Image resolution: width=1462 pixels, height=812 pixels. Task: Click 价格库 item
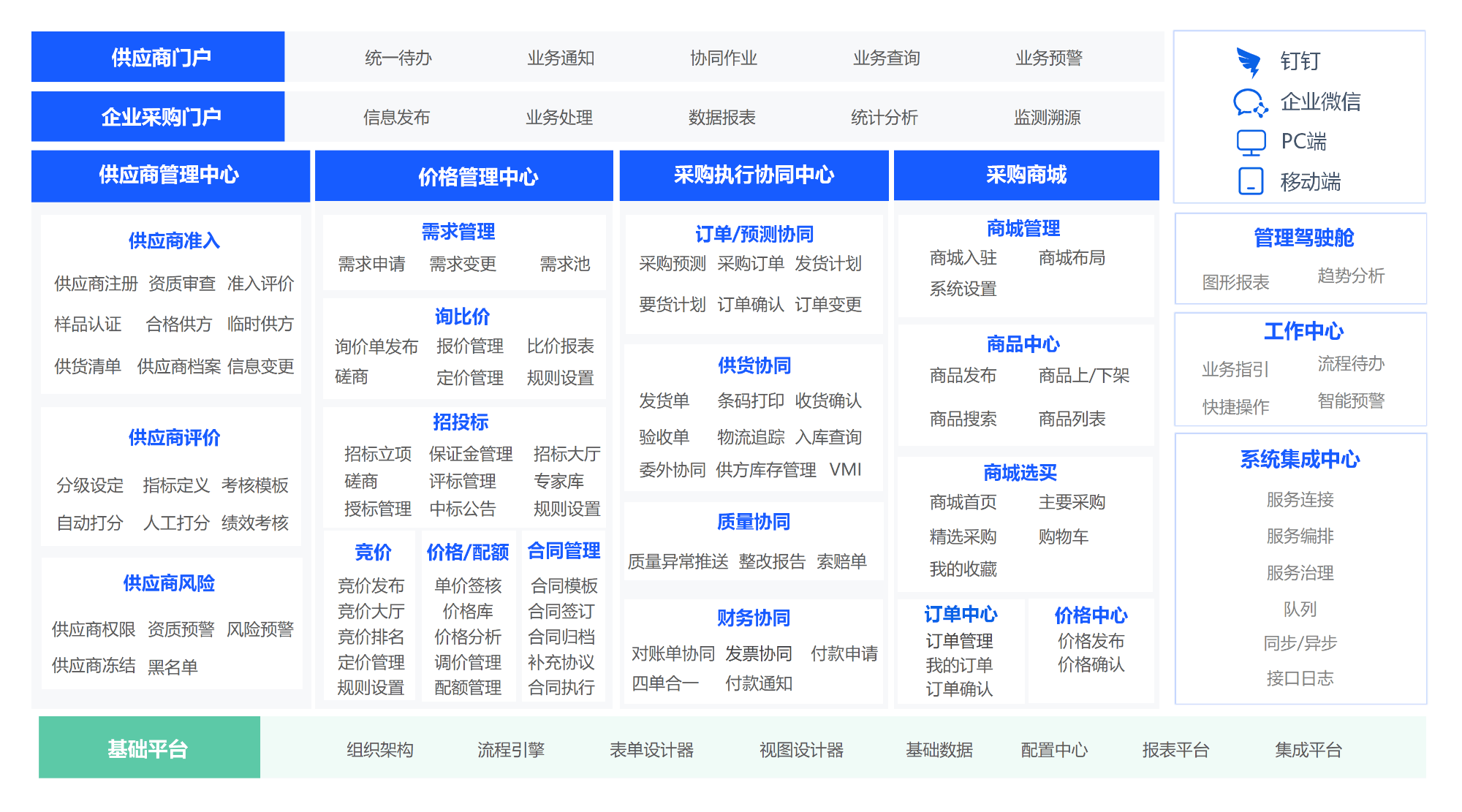pos(468,611)
